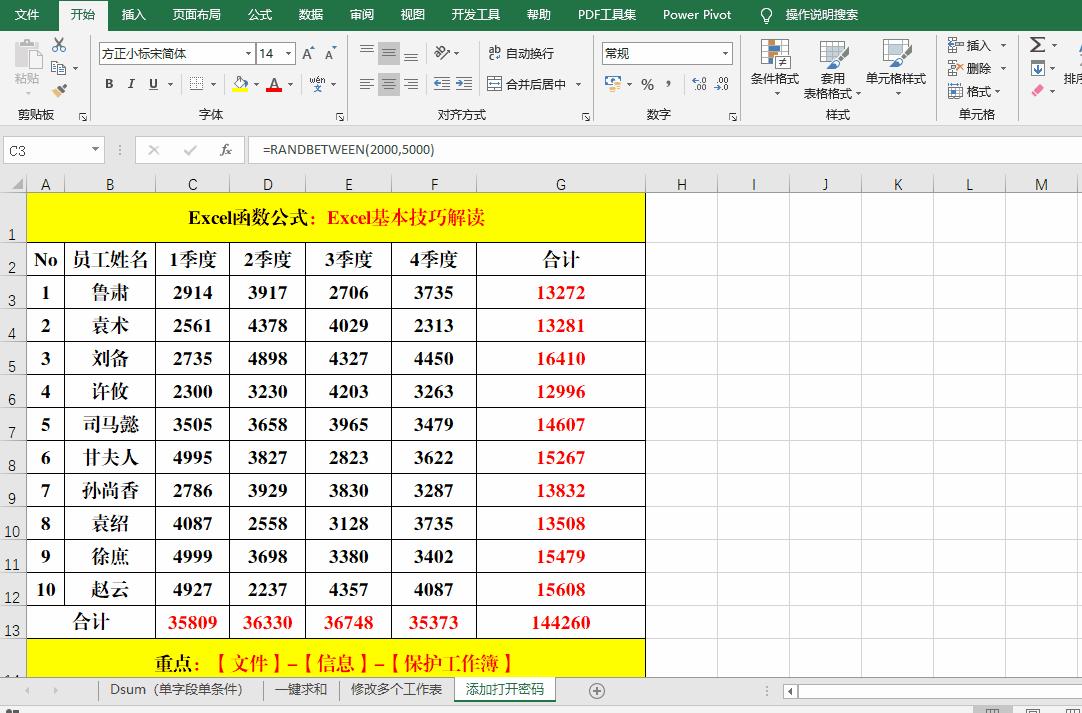Click the AutoSum sigma icon

click(1036, 44)
